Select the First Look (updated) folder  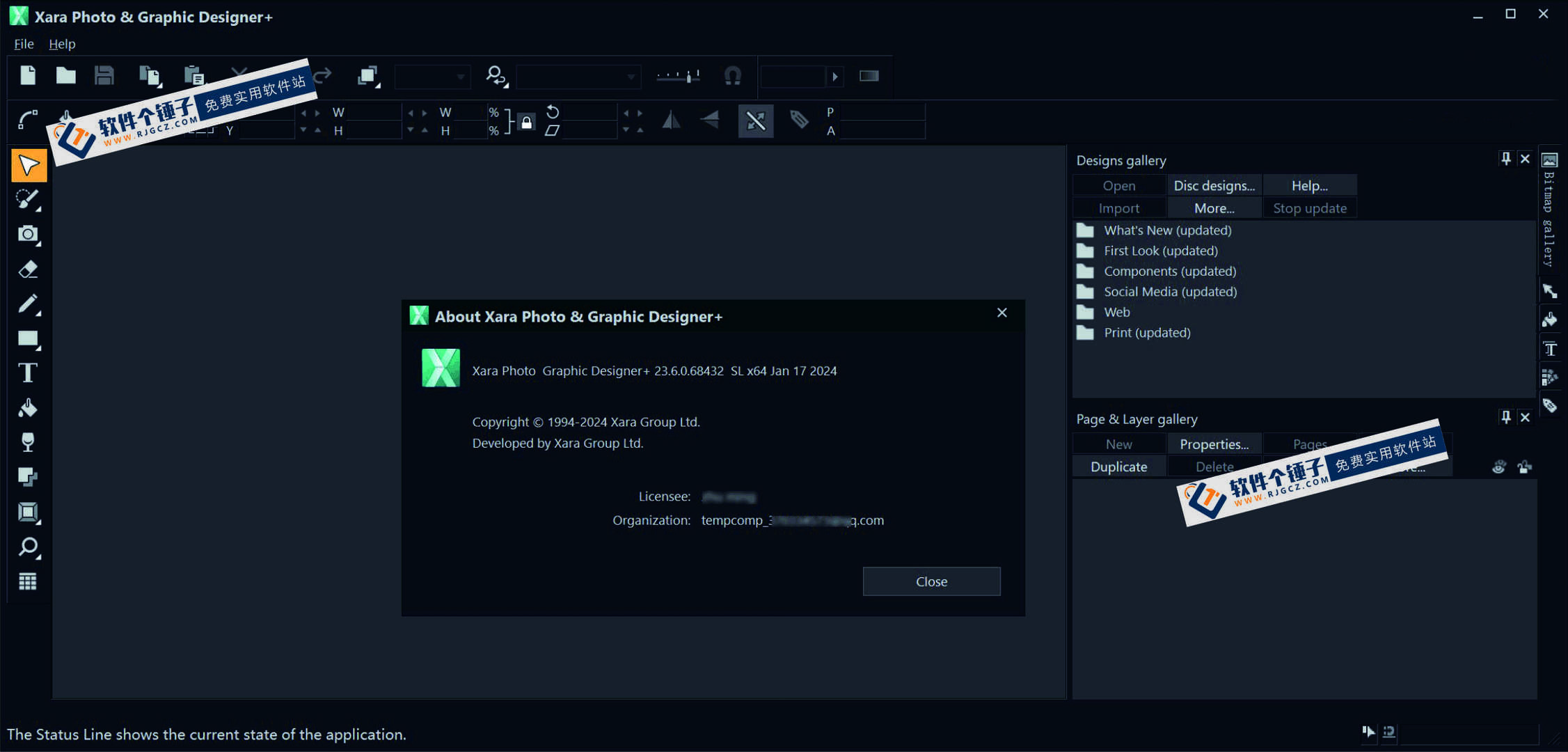1148,251
